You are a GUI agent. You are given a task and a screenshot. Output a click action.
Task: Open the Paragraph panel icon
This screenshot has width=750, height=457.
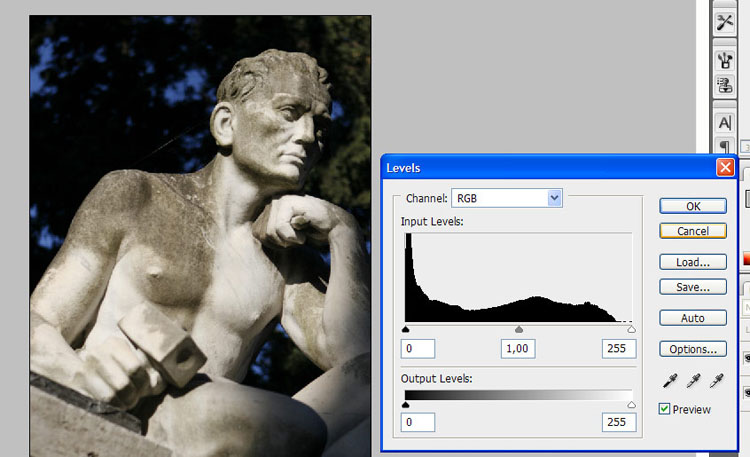pyautogui.click(x=725, y=145)
